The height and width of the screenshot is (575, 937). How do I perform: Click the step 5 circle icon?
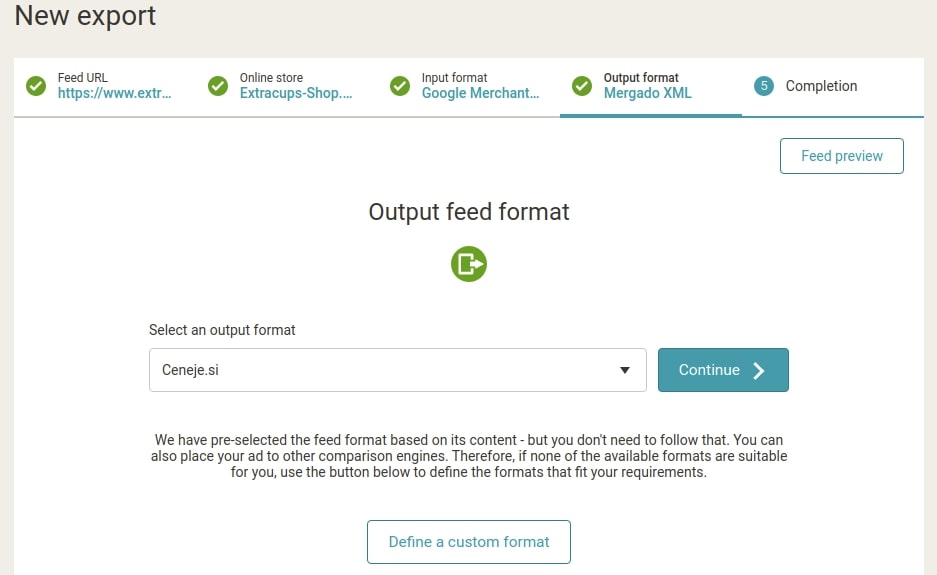764,86
